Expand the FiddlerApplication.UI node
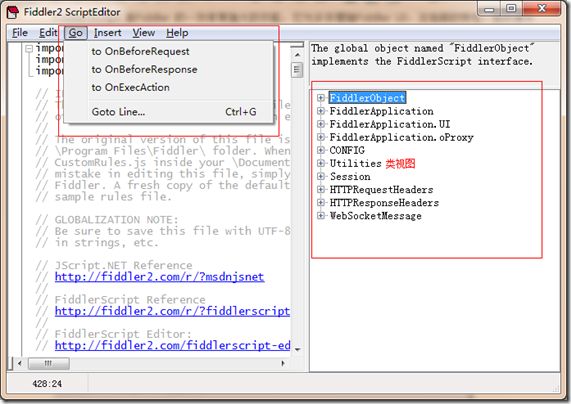 (x=321, y=124)
